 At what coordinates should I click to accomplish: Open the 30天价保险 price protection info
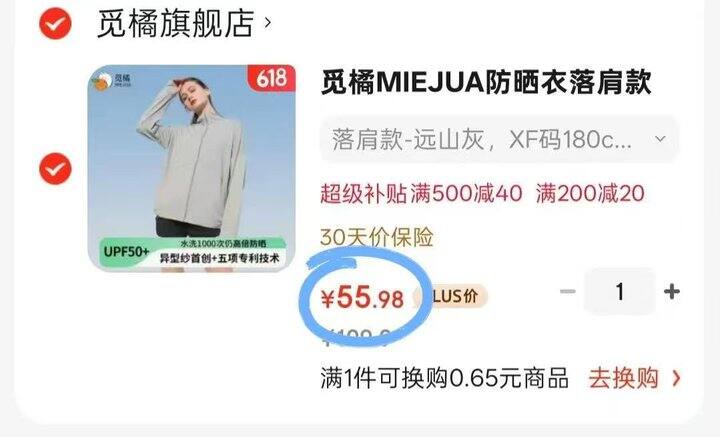click(x=377, y=237)
